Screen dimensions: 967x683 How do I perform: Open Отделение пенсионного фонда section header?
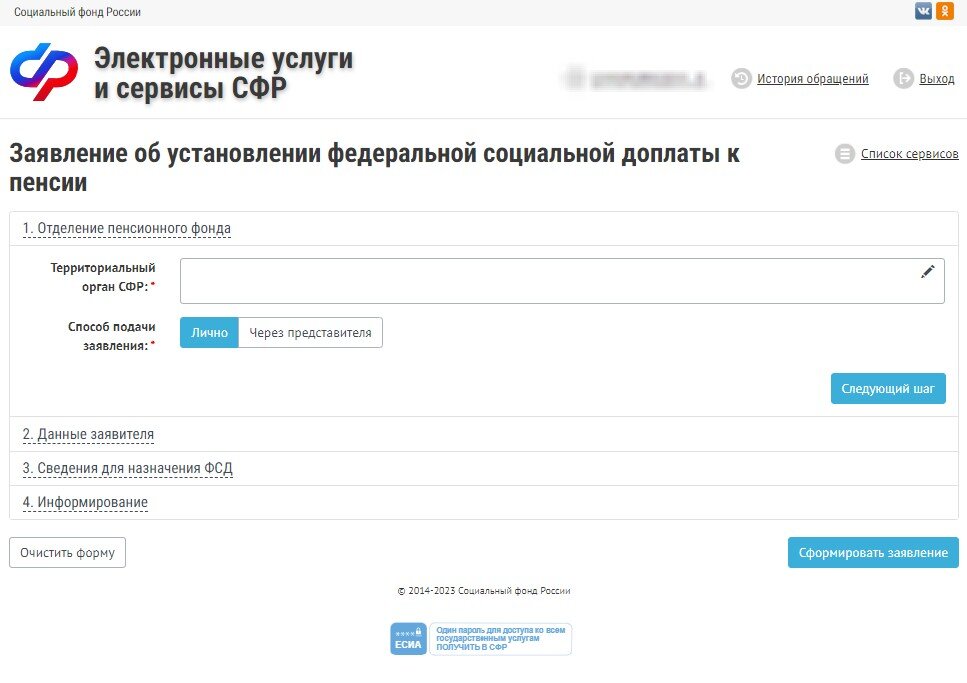coord(128,228)
